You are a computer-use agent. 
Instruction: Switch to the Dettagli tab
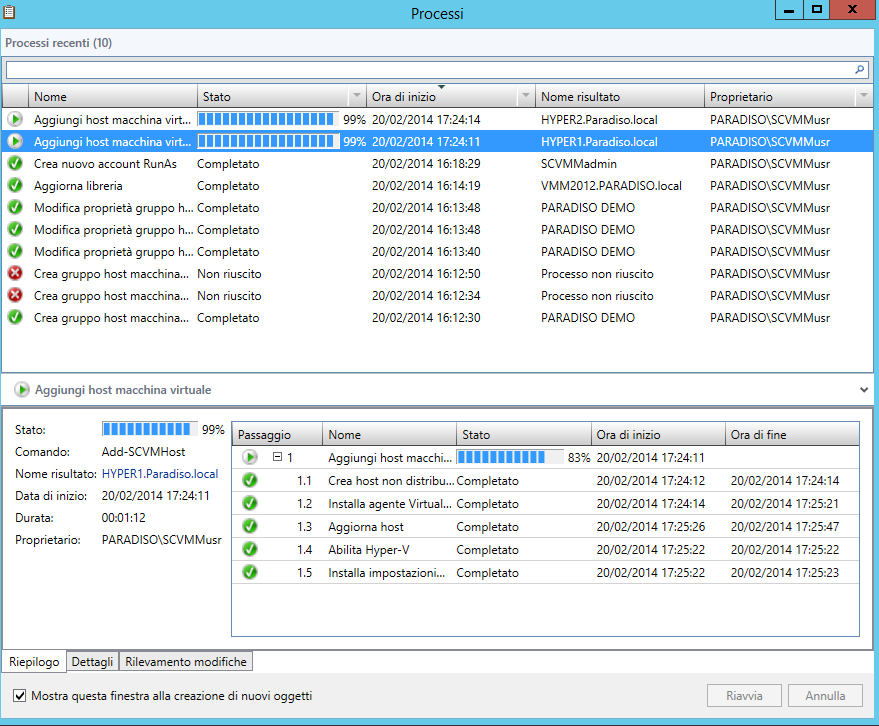coord(92,661)
